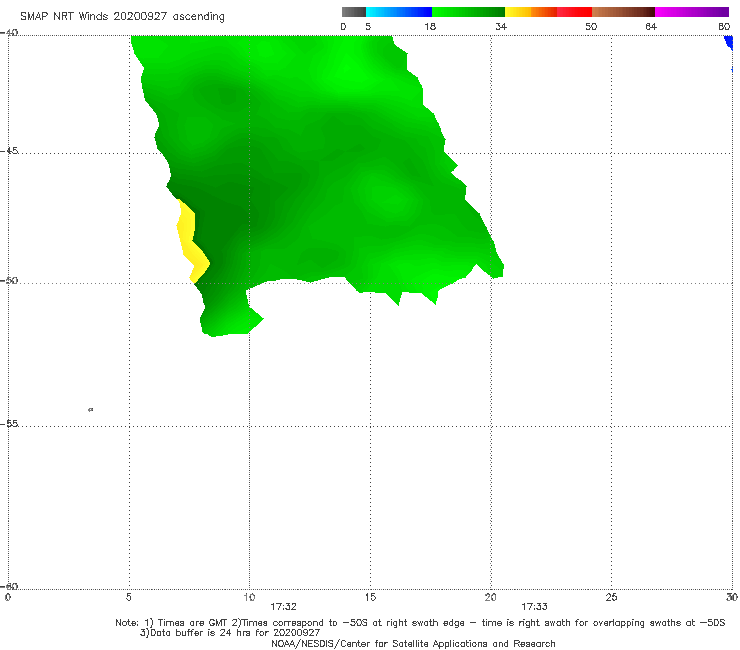Screen dimensions: 740x650
Task: Click the longitude label '20'
Action: (490, 597)
